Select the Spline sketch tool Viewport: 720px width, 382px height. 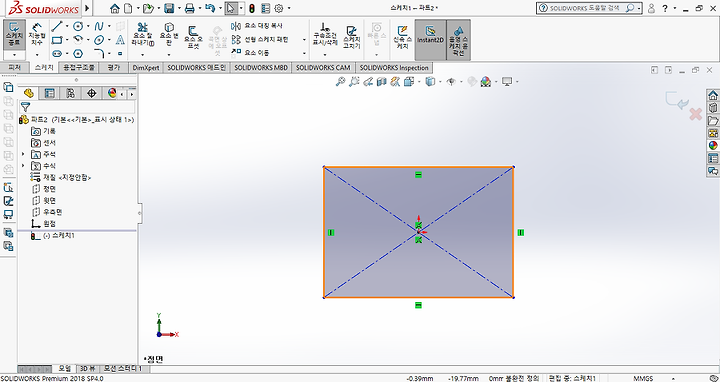point(99,26)
